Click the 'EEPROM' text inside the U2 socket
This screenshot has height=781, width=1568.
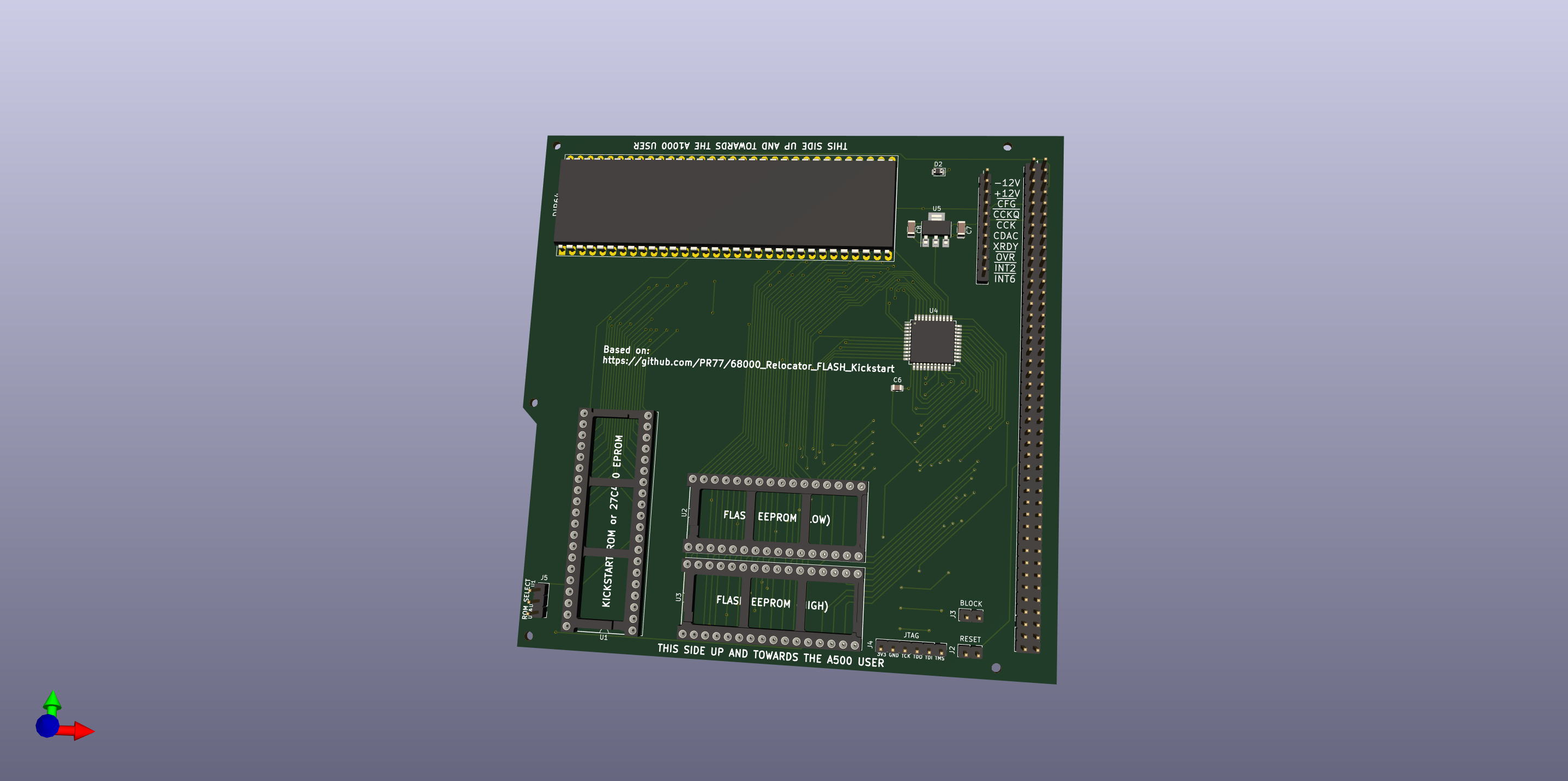click(777, 517)
